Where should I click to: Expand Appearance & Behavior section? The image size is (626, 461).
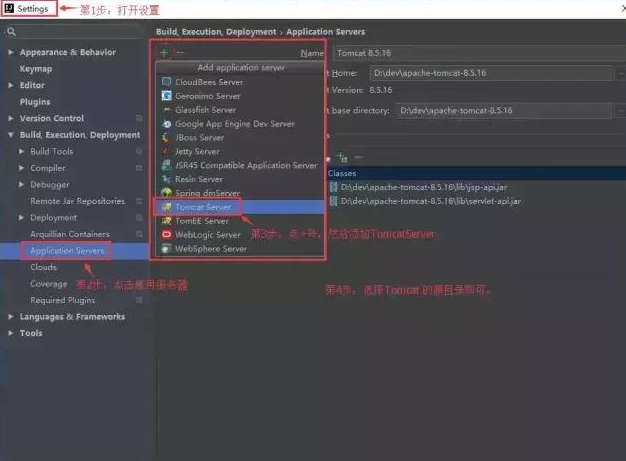click(x=11, y=52)
